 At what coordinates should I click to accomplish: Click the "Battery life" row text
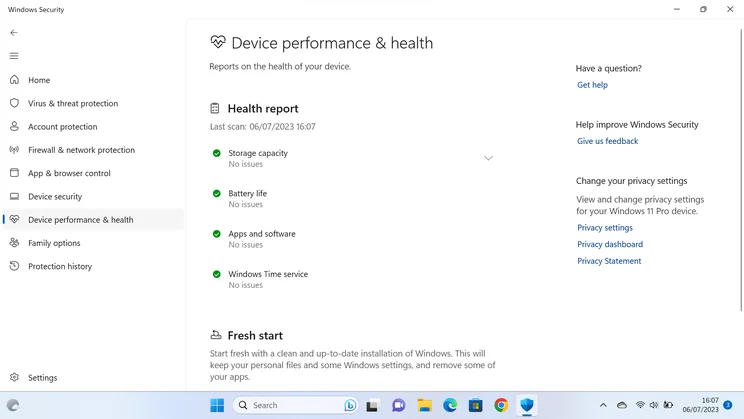pyautogui.click(x=248, y=193)
